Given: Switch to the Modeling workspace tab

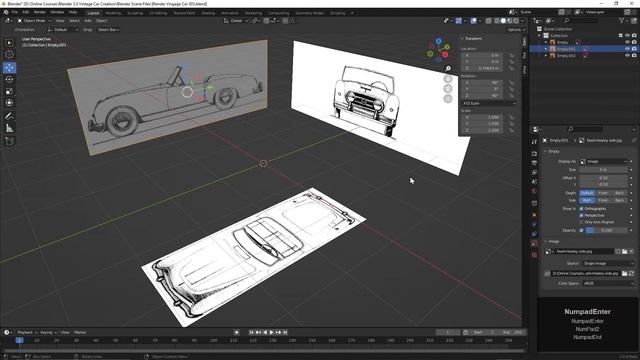Looking at the screenshot, I should [113, 13].
